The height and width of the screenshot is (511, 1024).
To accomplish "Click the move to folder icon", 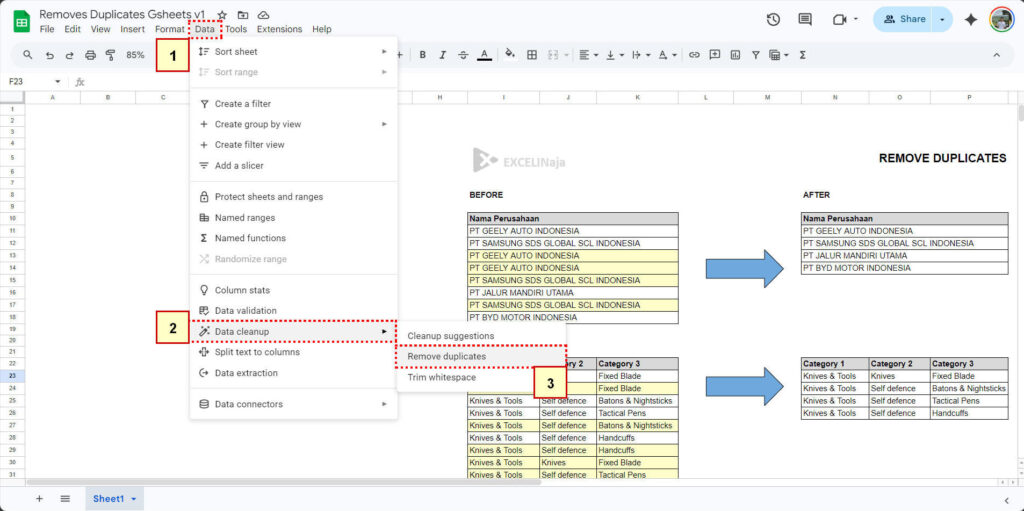I will tap(243, 15).
